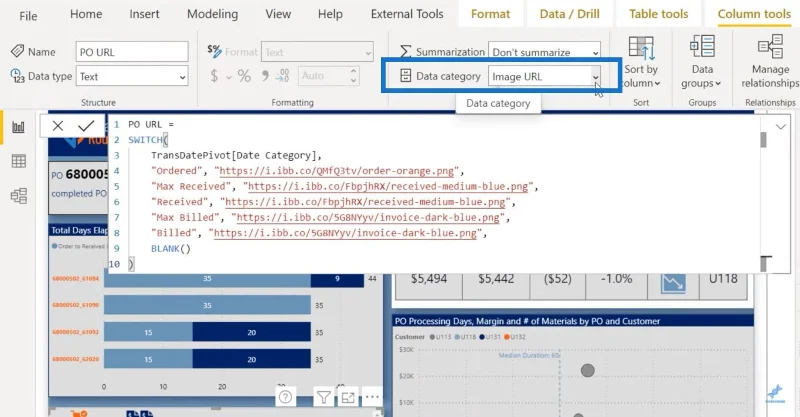This screenshot has width=800, height=417.
Task: Click BLANK() in the formula
Action: click(170, 249)
